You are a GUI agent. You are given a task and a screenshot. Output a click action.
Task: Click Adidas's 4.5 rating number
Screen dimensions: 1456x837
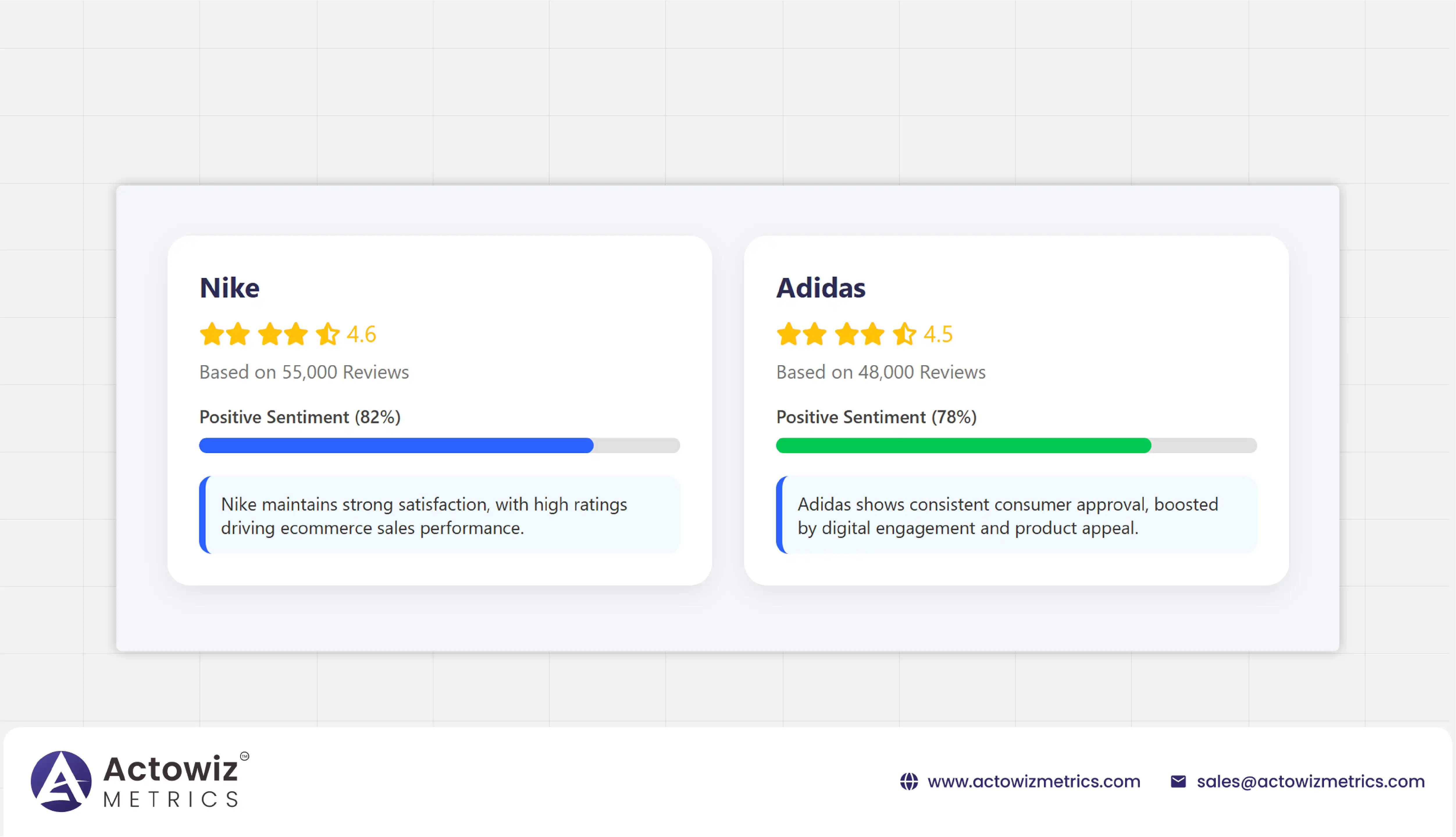point(938,334)
